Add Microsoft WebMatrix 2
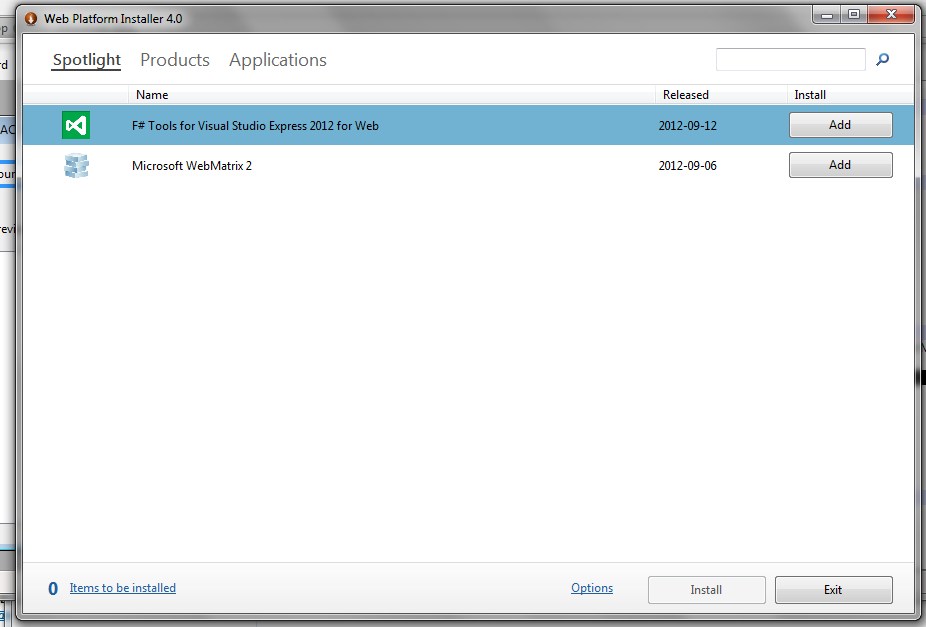This screenshot has width=926, height=627. 840,165
